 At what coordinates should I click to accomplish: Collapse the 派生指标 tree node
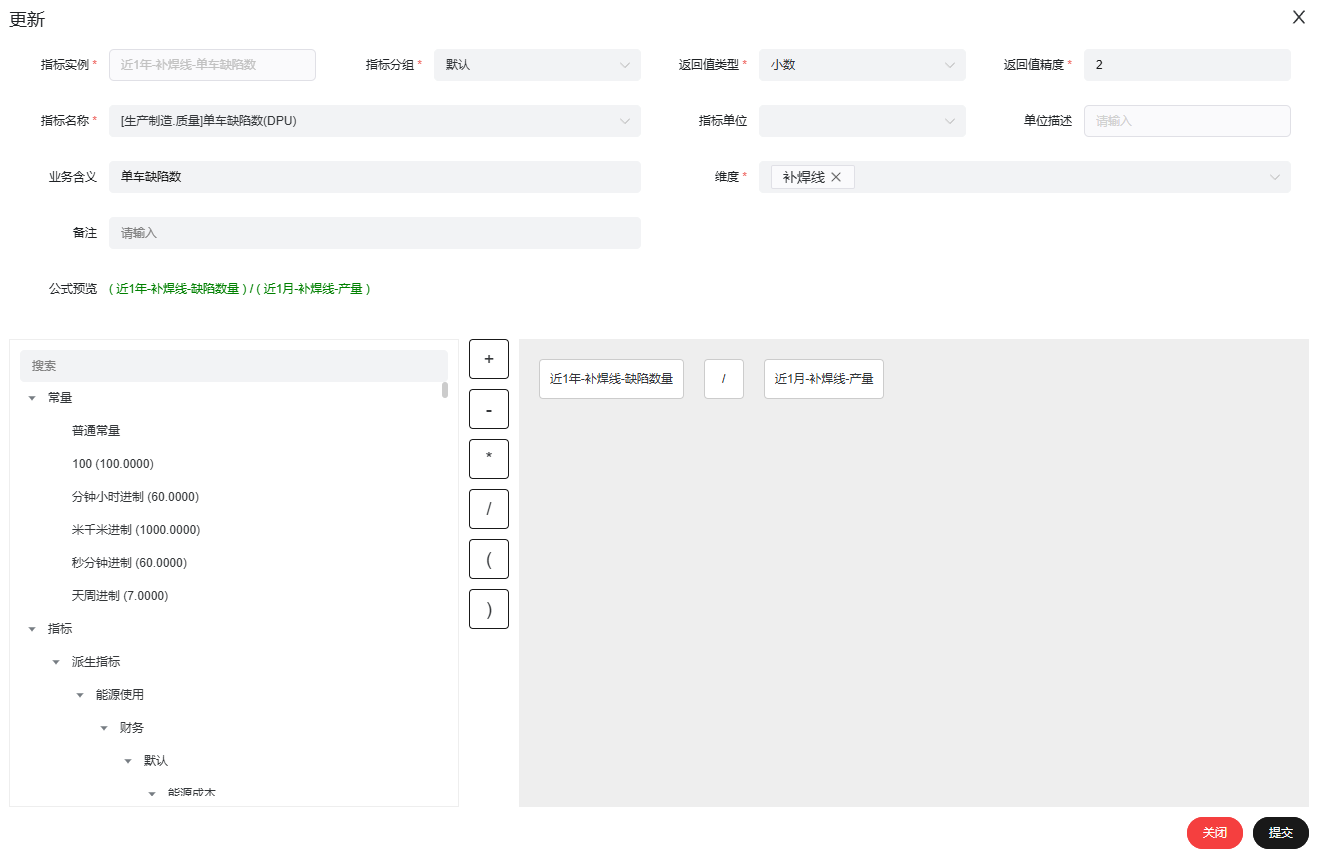click(x=56, y=662)
